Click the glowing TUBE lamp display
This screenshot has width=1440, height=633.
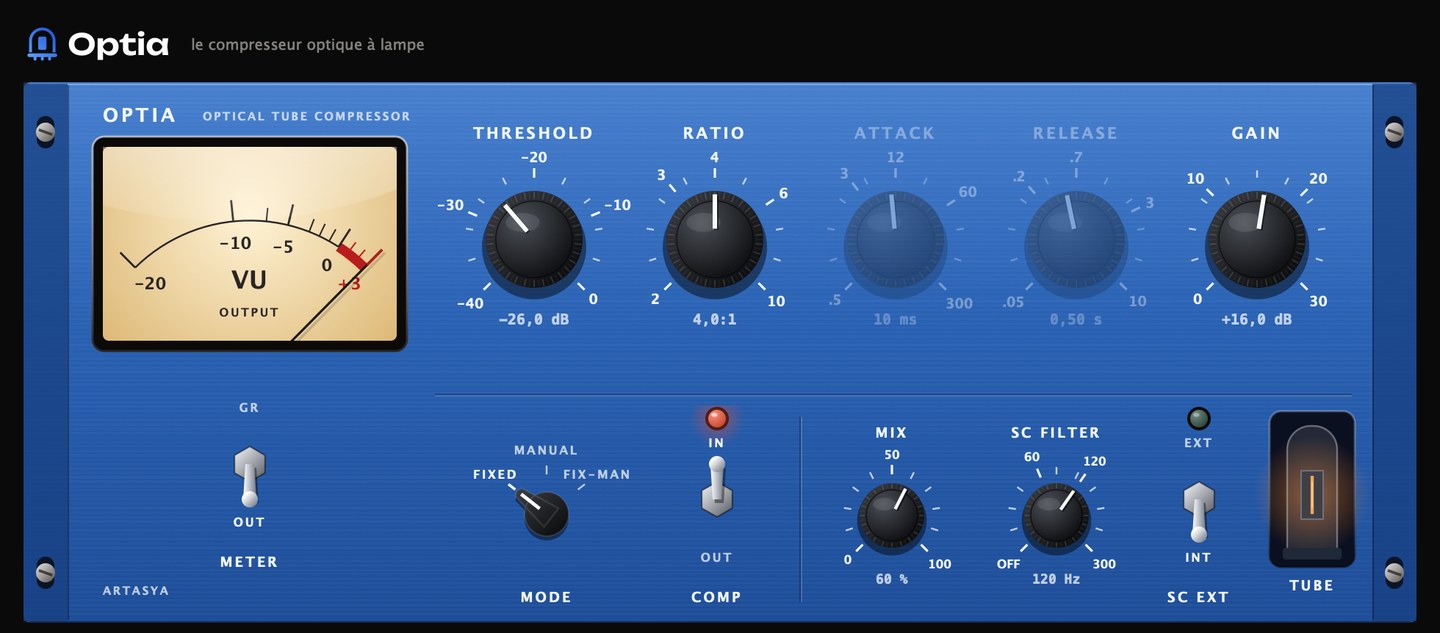pyautogui.click(x=1311, y=490)
